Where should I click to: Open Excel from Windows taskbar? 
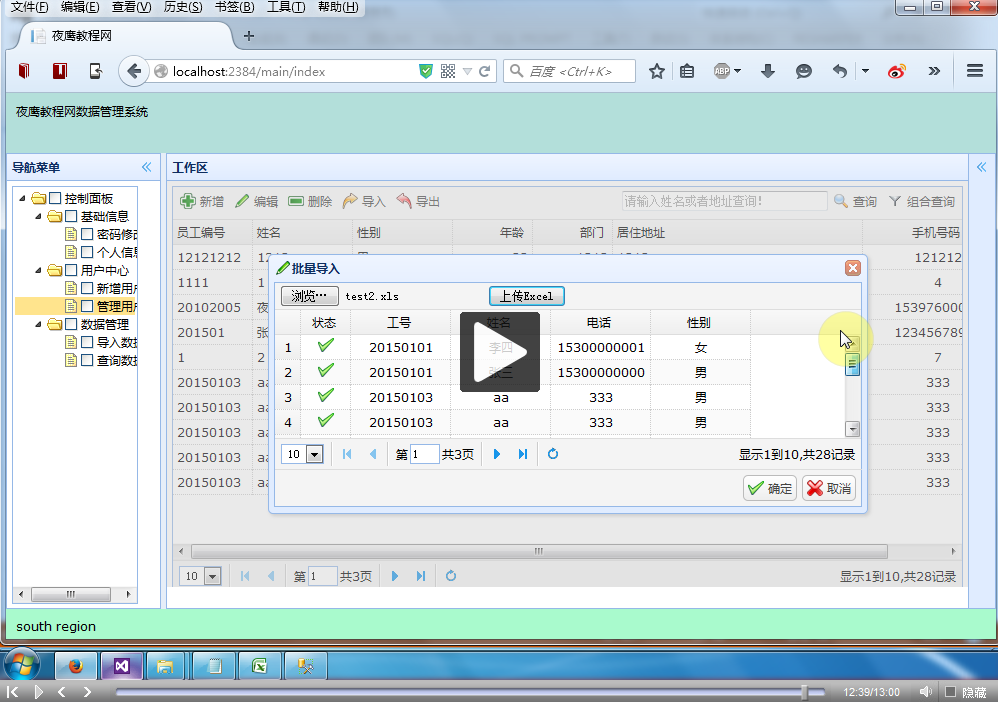point(257,665)
